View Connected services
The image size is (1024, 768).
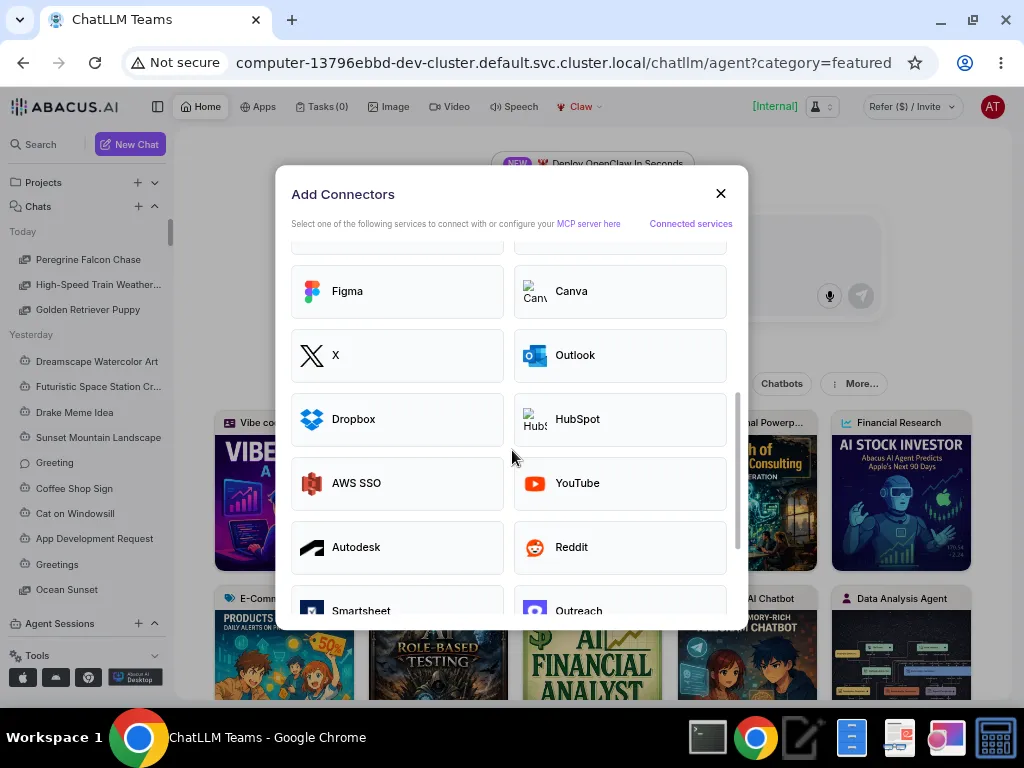click(690, 224)
